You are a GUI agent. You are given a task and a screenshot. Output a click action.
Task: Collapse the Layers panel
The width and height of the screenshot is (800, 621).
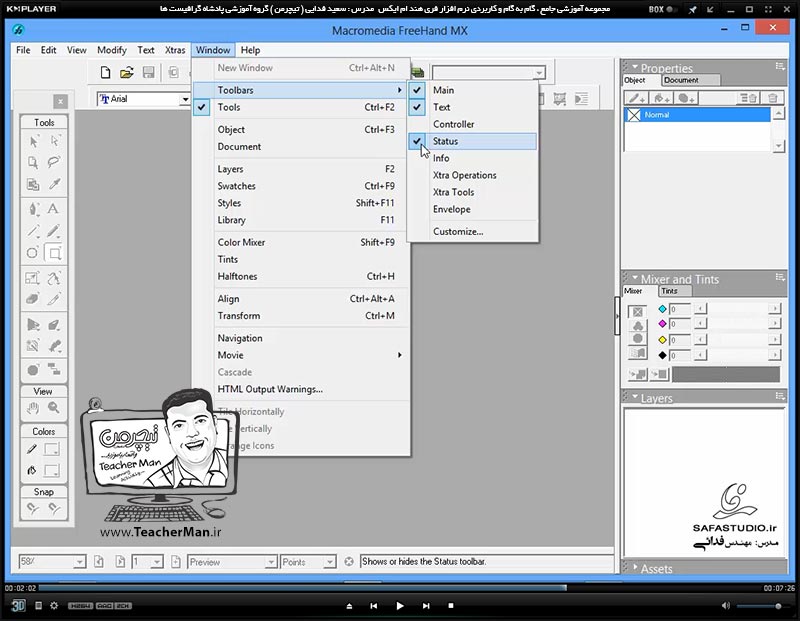pyautogui.click(x=635, y=397)
